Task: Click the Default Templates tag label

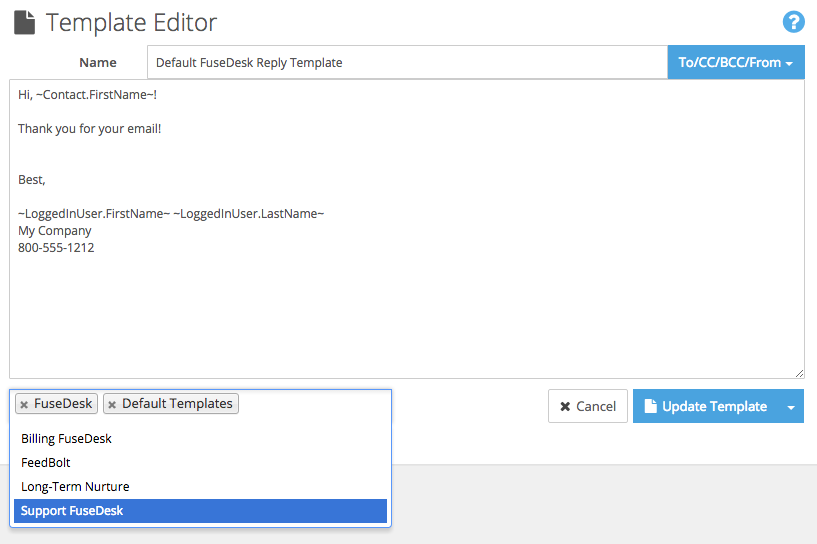Action: tap(177, 404)
